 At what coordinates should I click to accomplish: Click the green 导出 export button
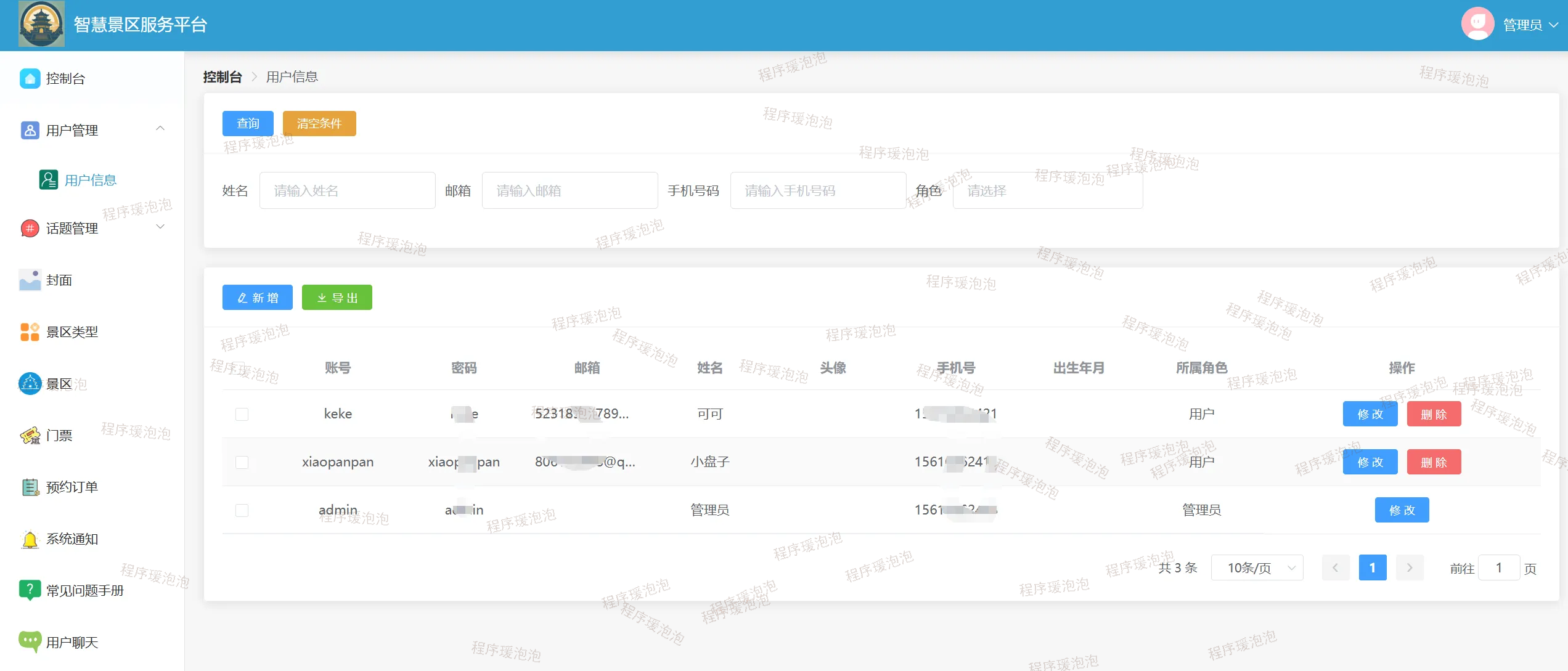coord(337,298)
